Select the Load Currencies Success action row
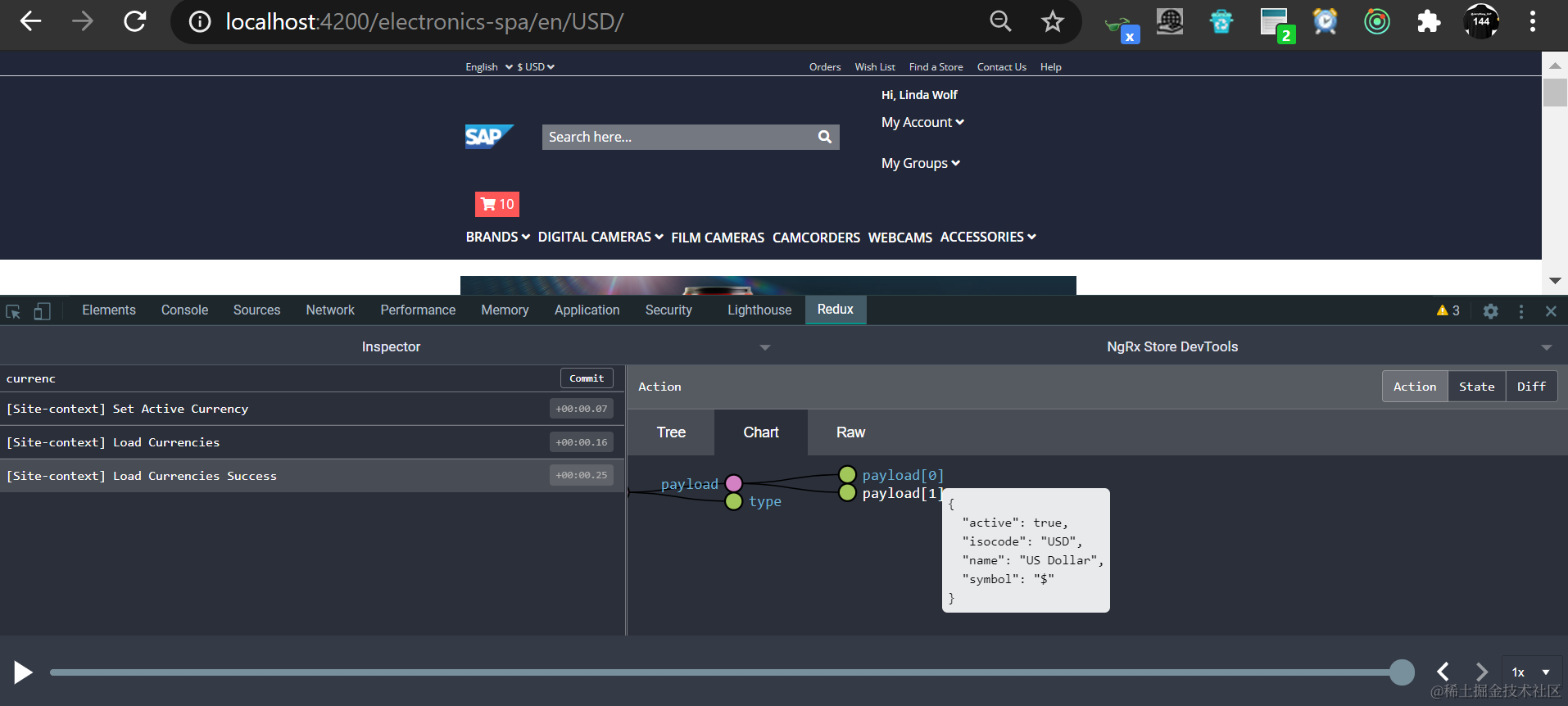Screen dimensions: 1568x706 (312, 476)
